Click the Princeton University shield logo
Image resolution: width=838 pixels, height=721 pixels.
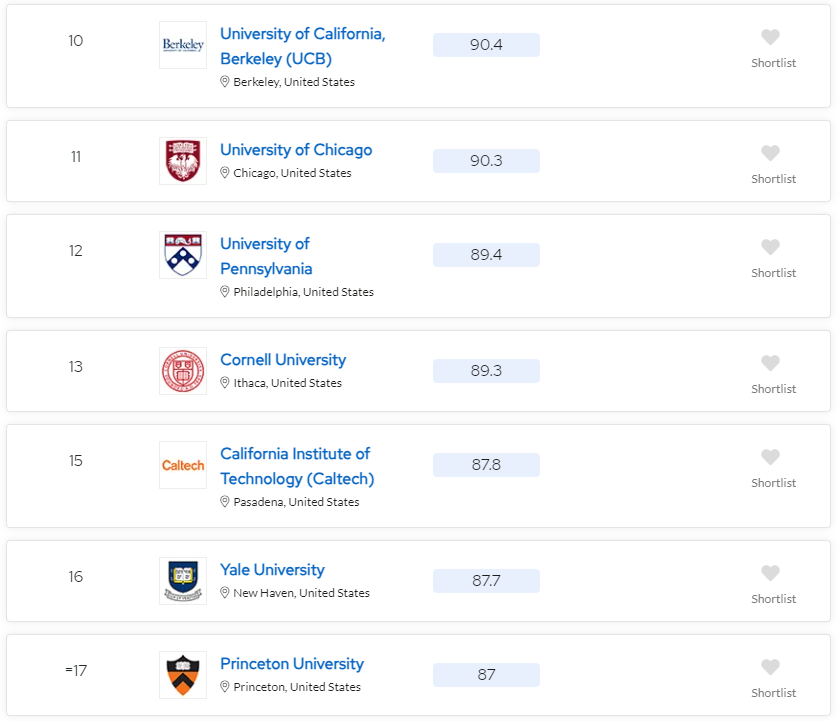coord(182,673)
